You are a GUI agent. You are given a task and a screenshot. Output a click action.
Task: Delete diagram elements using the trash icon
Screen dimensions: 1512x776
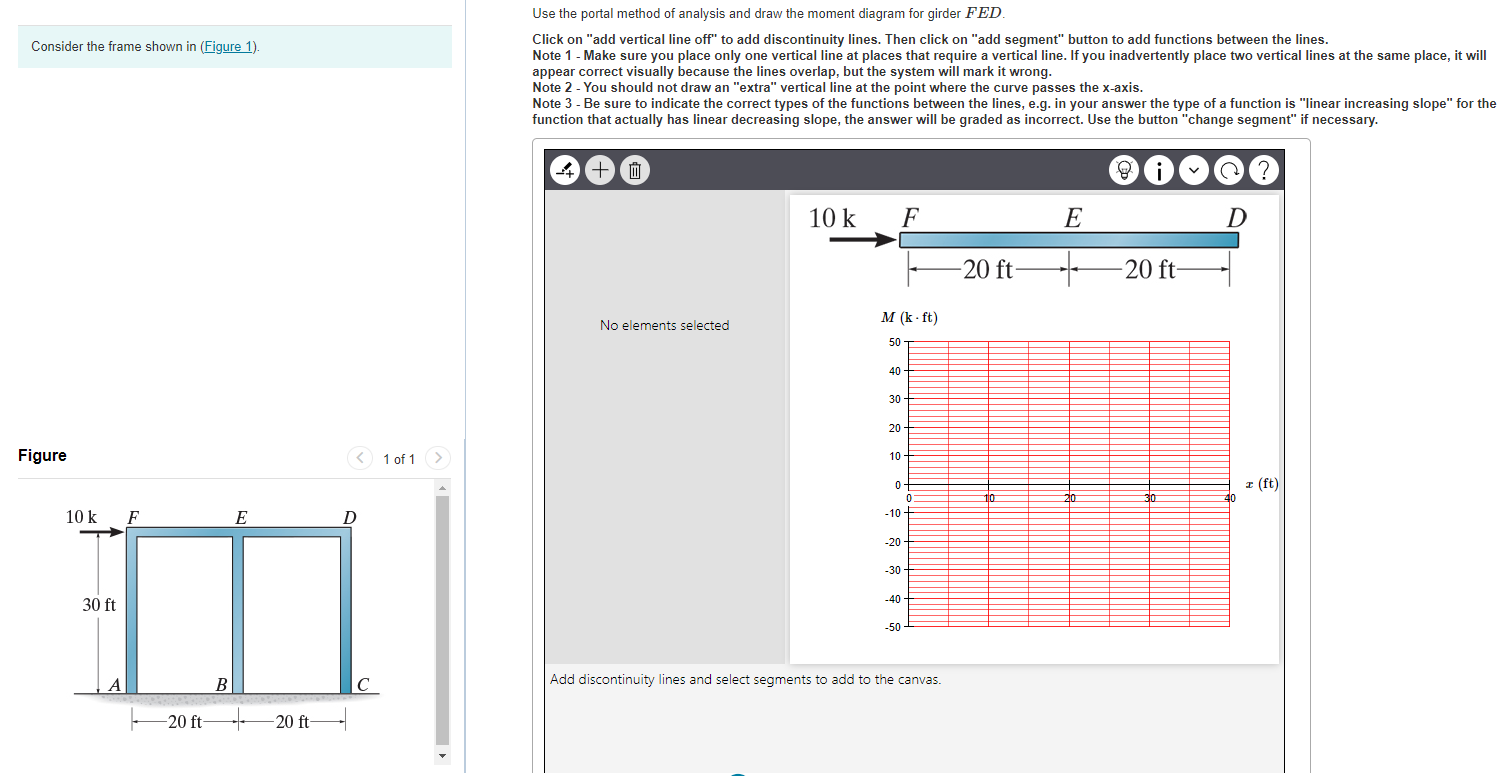click(x=635, y=170)
